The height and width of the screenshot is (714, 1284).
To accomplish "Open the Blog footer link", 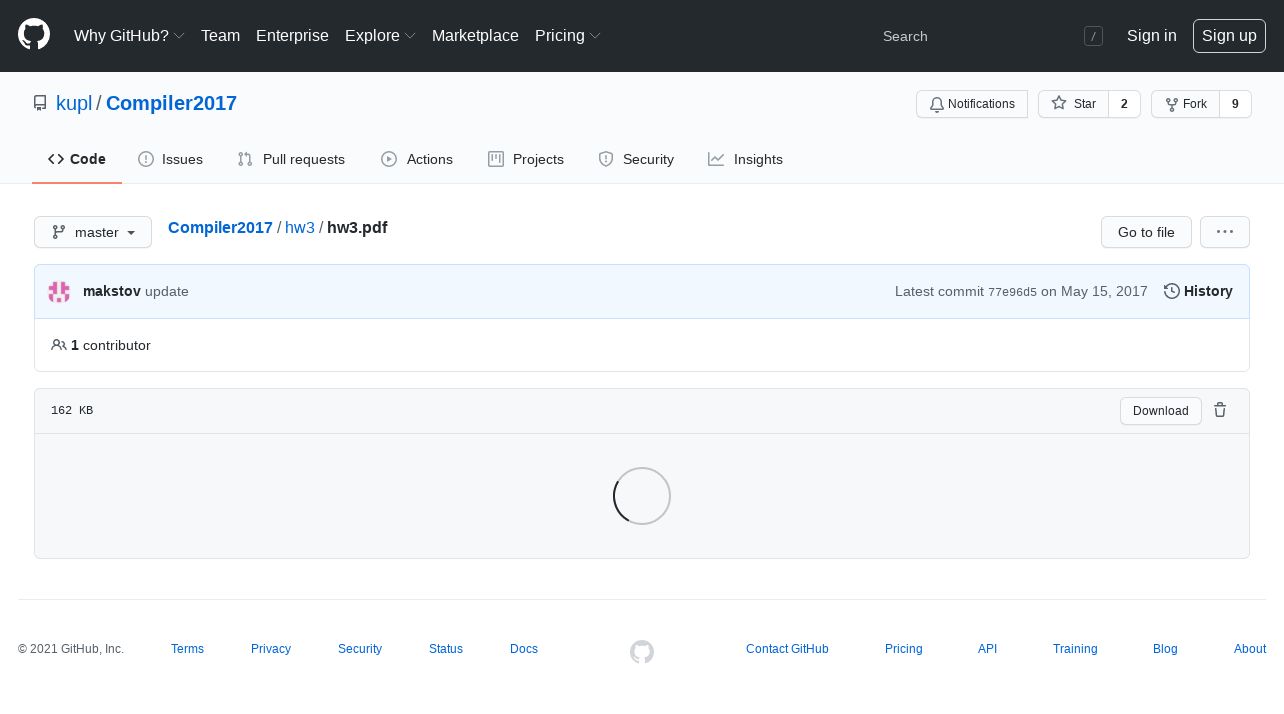I will coord(1165,649).
